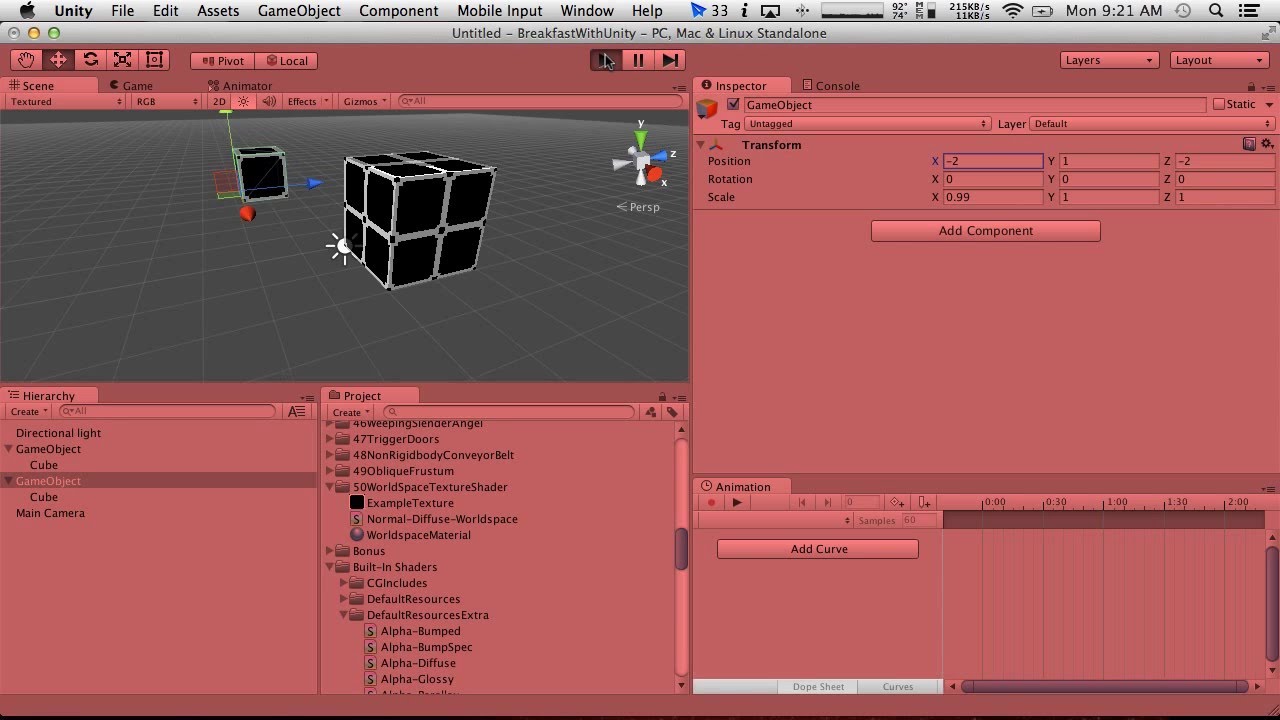The width and height of the screenshot is (1280, 720).
Task: Collapse the 50WorldSpaceTextureShader folder
Action: click(x=330, y=487)
